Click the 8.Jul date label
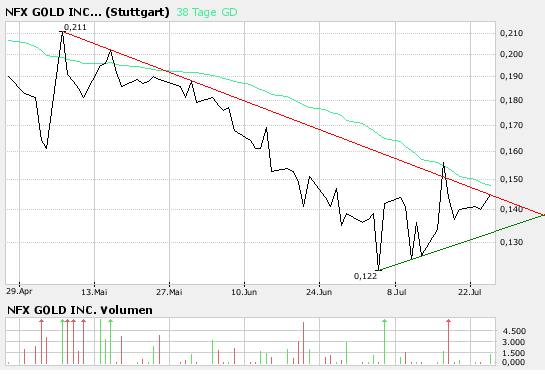The height and width of the screenshot is (384, 545). 397,292
